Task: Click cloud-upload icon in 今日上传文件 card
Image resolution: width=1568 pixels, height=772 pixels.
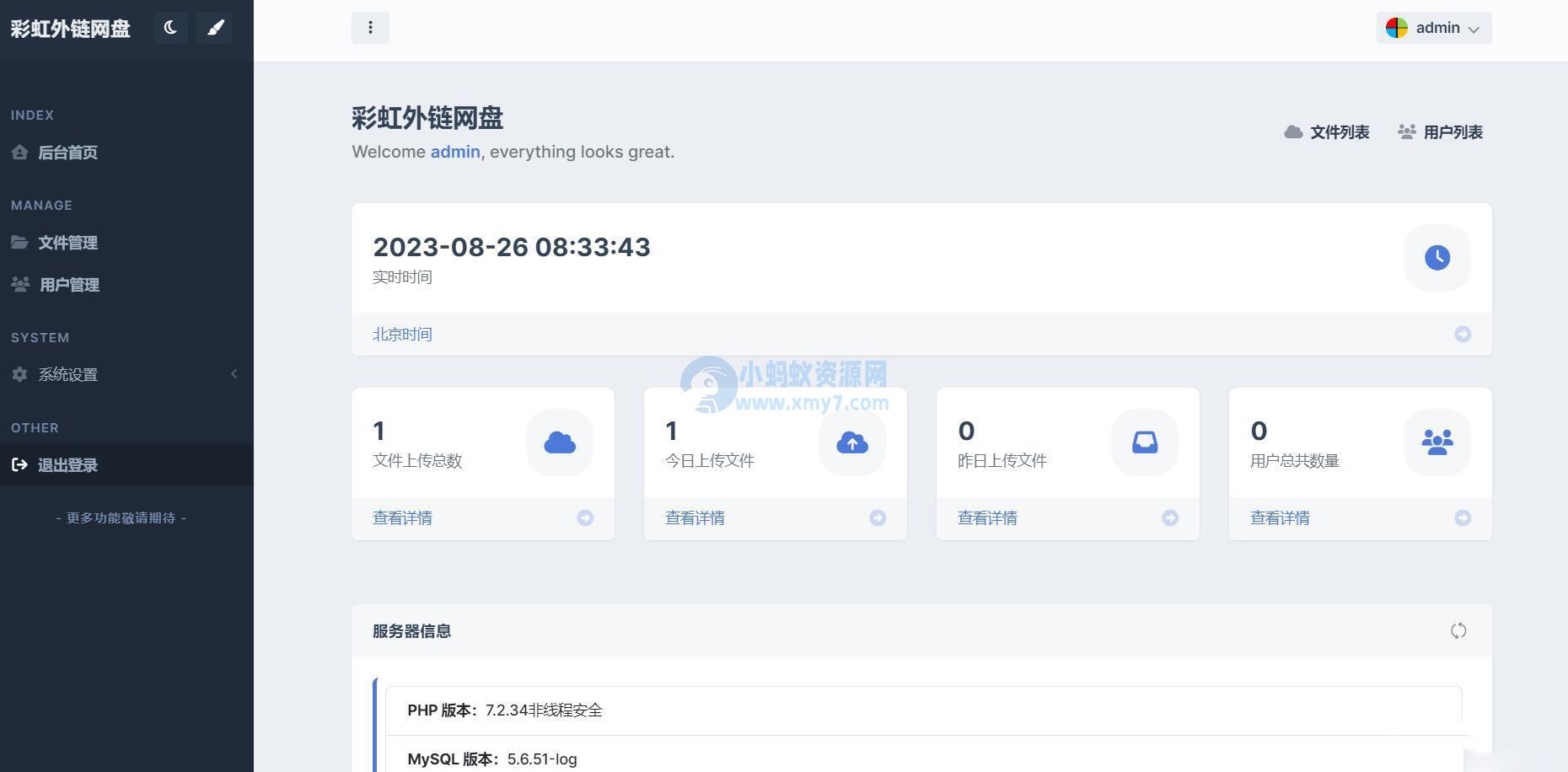Action: tap(852, 442)
